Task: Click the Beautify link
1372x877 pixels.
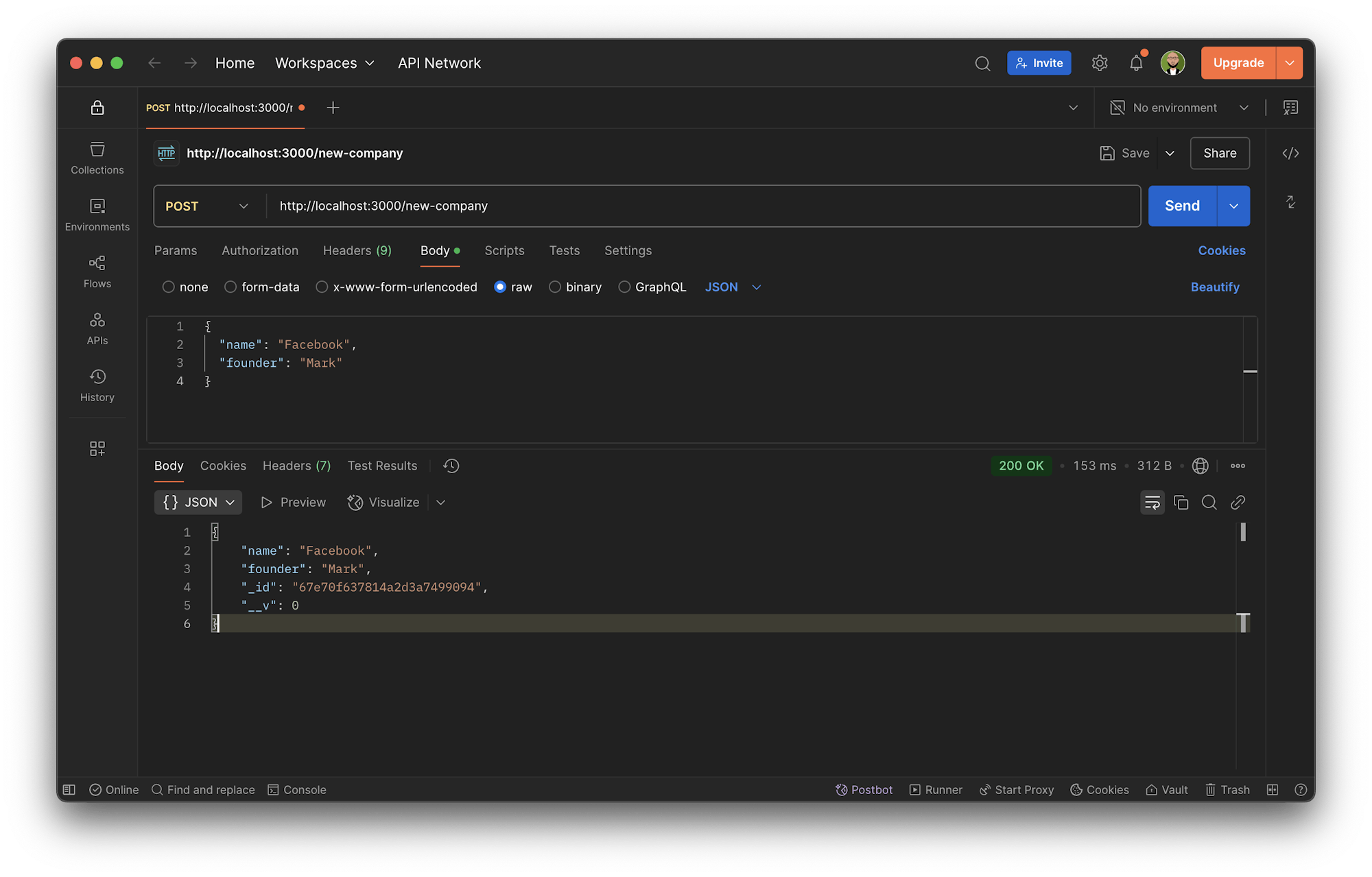Action: click(1214, 287)
